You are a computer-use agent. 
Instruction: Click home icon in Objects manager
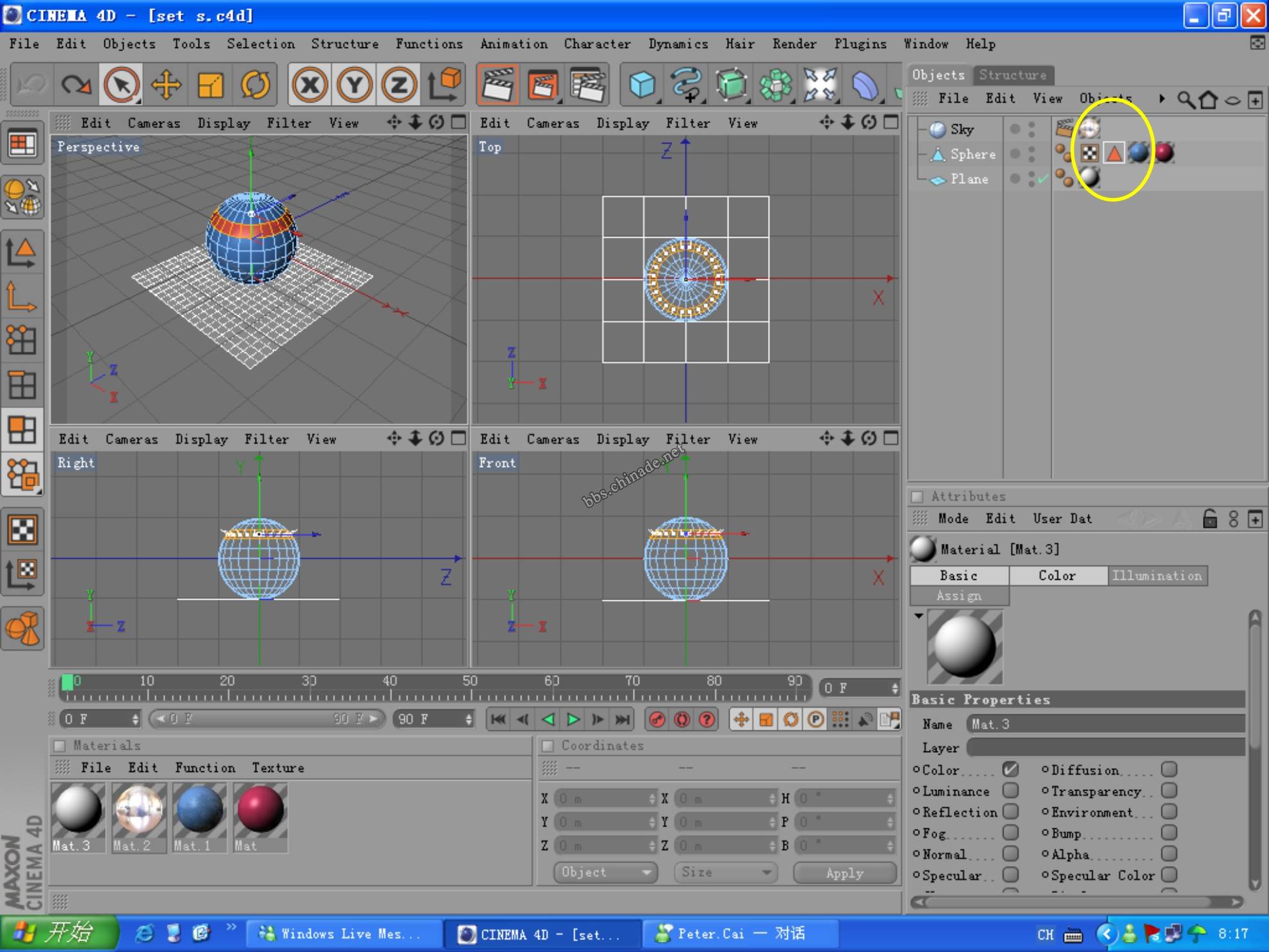pyautogui.click(x=1208, y=99)
